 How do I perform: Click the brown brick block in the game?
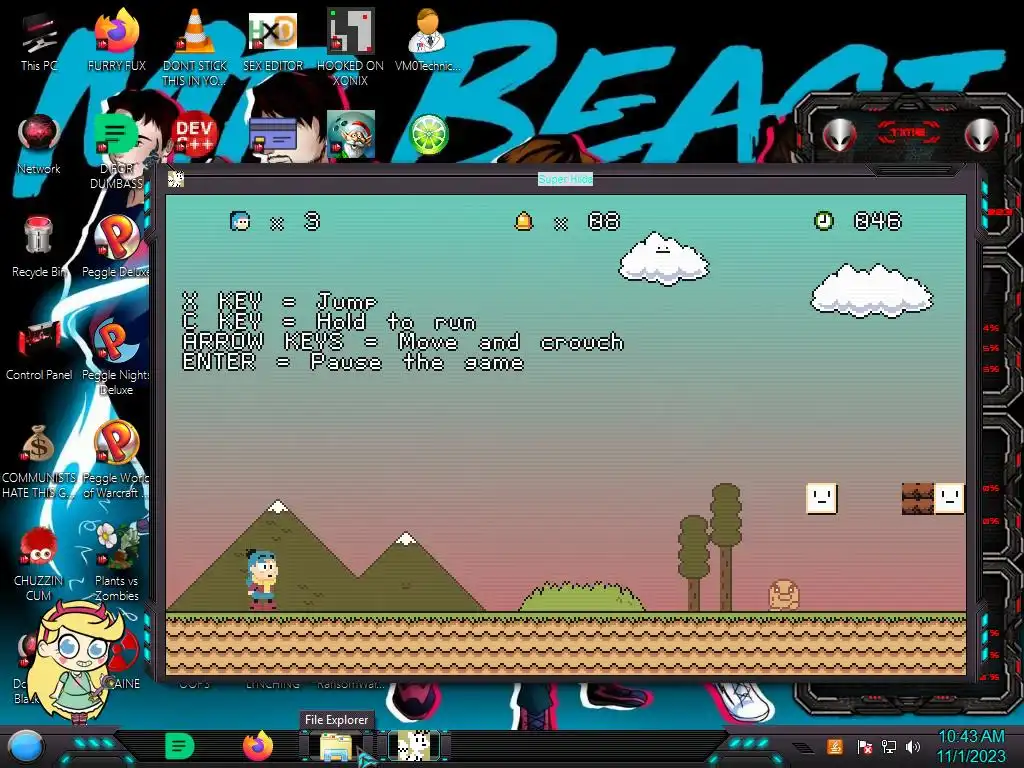[918, 499]
